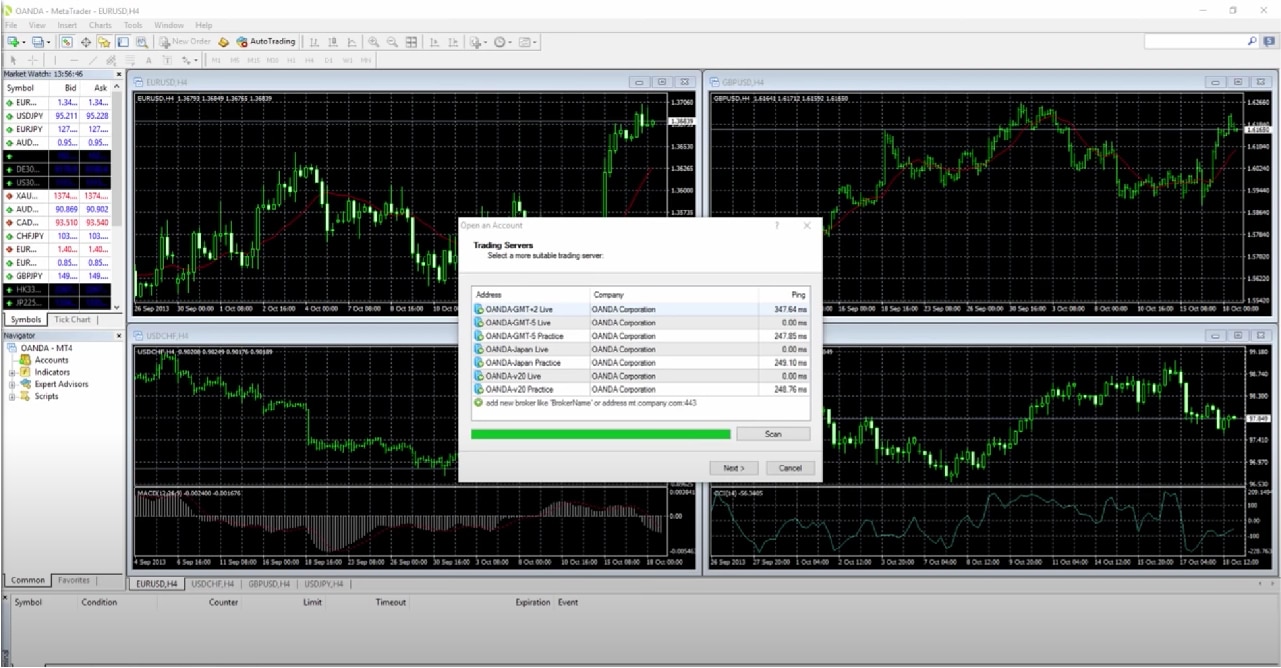This screenshot has width=1281, height=668.
Task: Select the Tile Windows grid icon
Action: click(x=411, y=42)
